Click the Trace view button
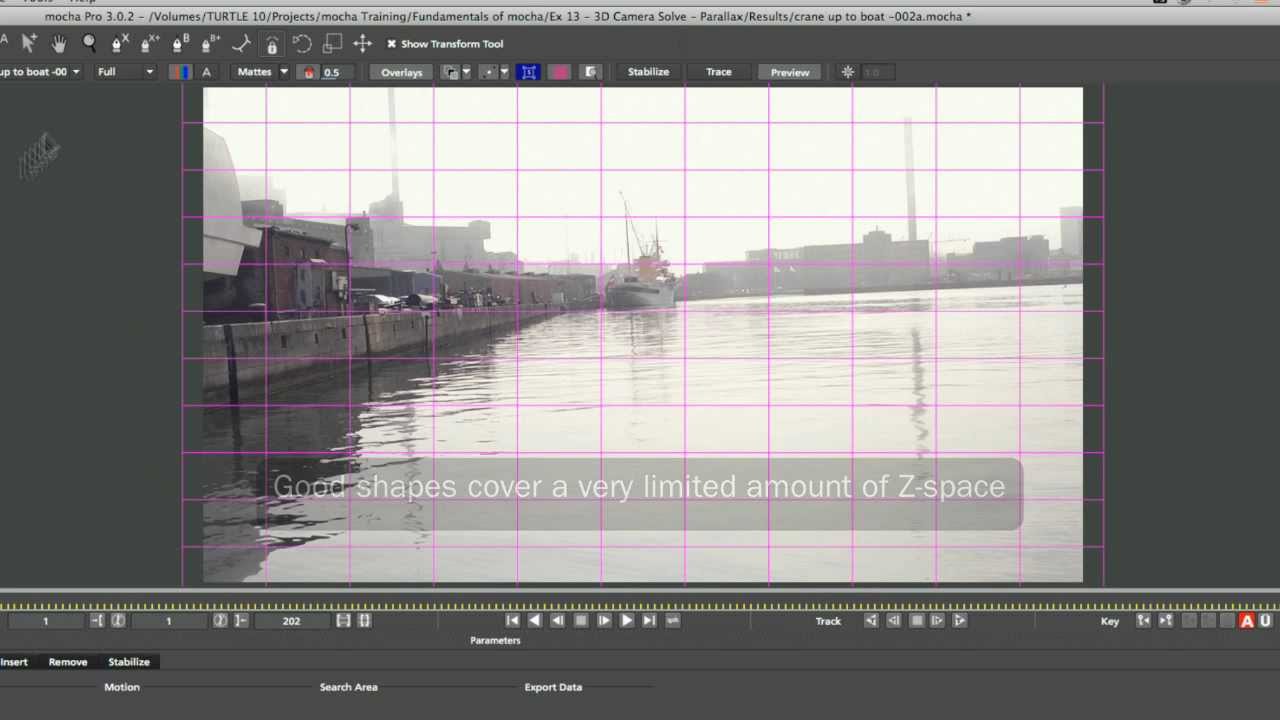This screenshot has height=720, width=1280. pyautogui.click(x=718, y=72)
